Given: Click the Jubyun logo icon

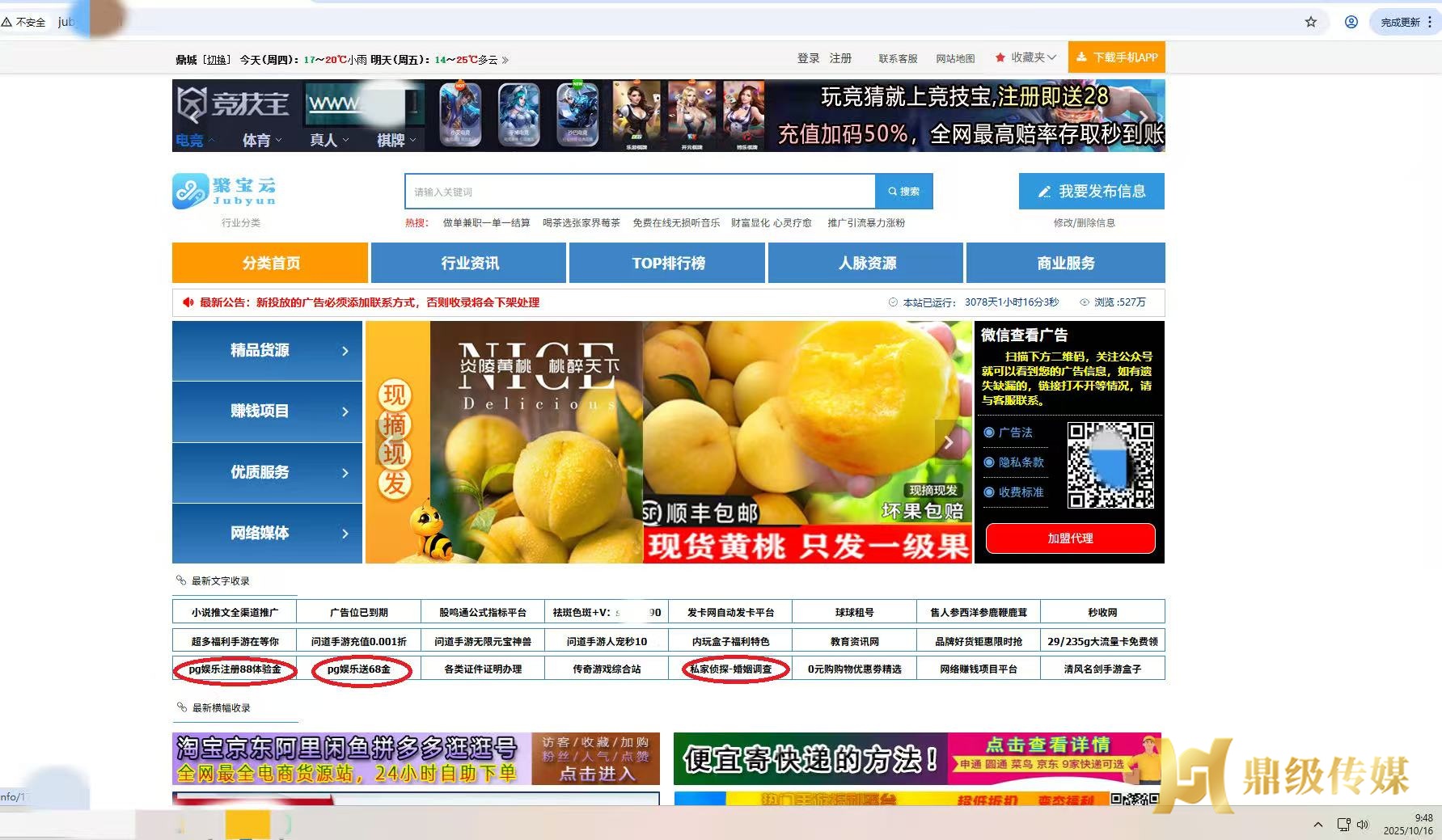Looking at the screenshot, I should click(190, 191).
